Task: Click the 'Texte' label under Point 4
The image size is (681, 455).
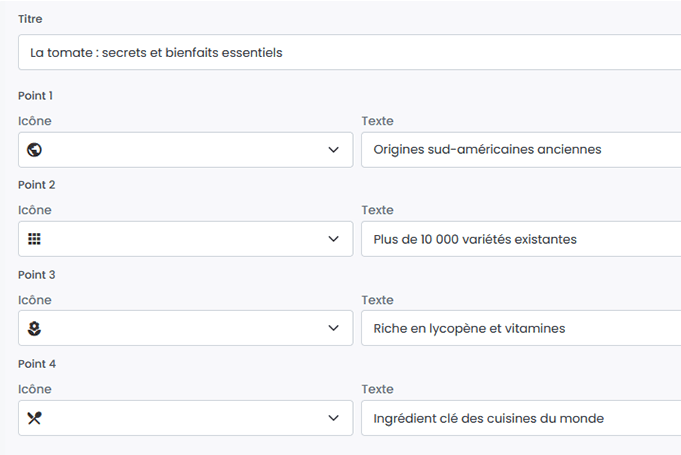Action: tap(377, 389)
